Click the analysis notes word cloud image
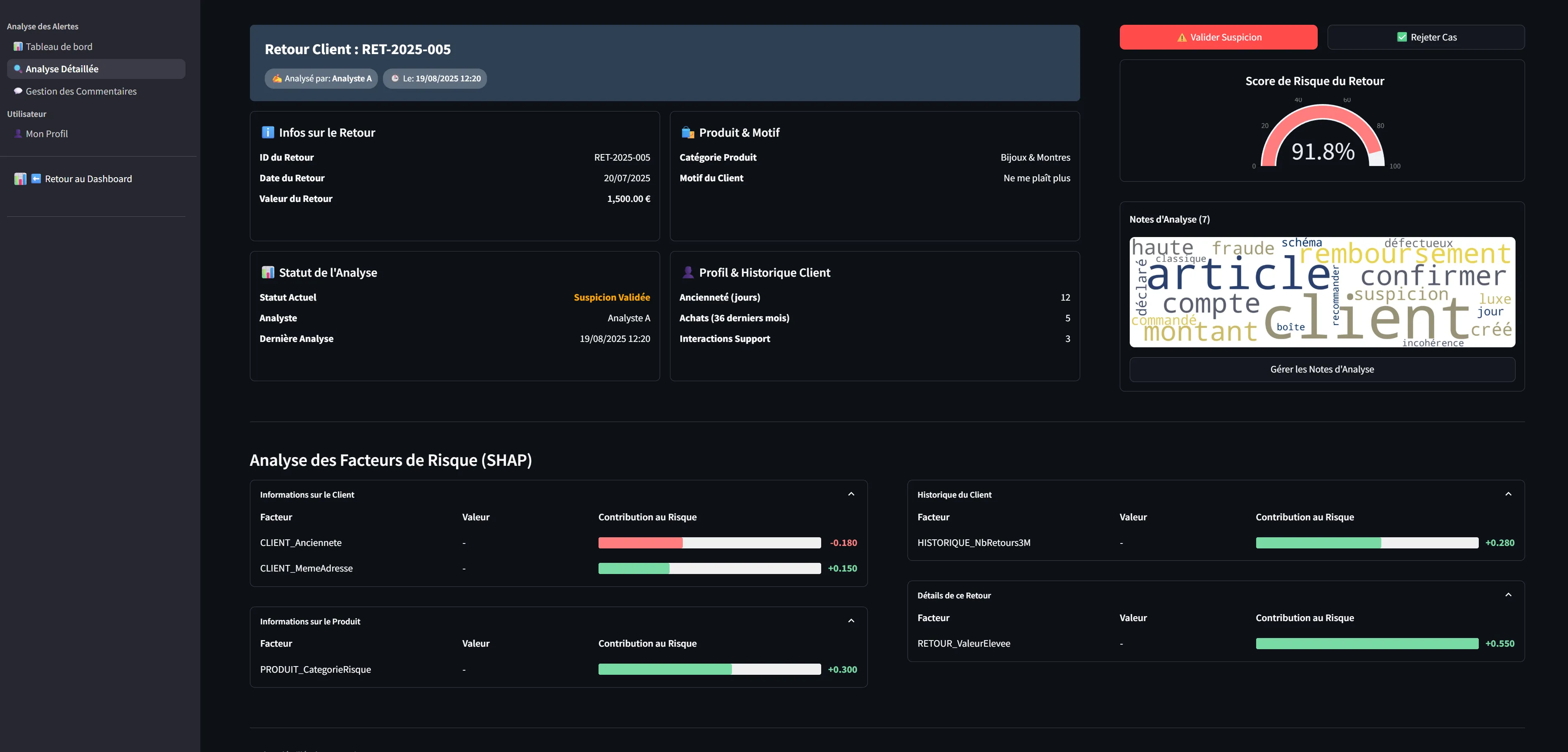1568x752 pixels. pos(1322,292)
